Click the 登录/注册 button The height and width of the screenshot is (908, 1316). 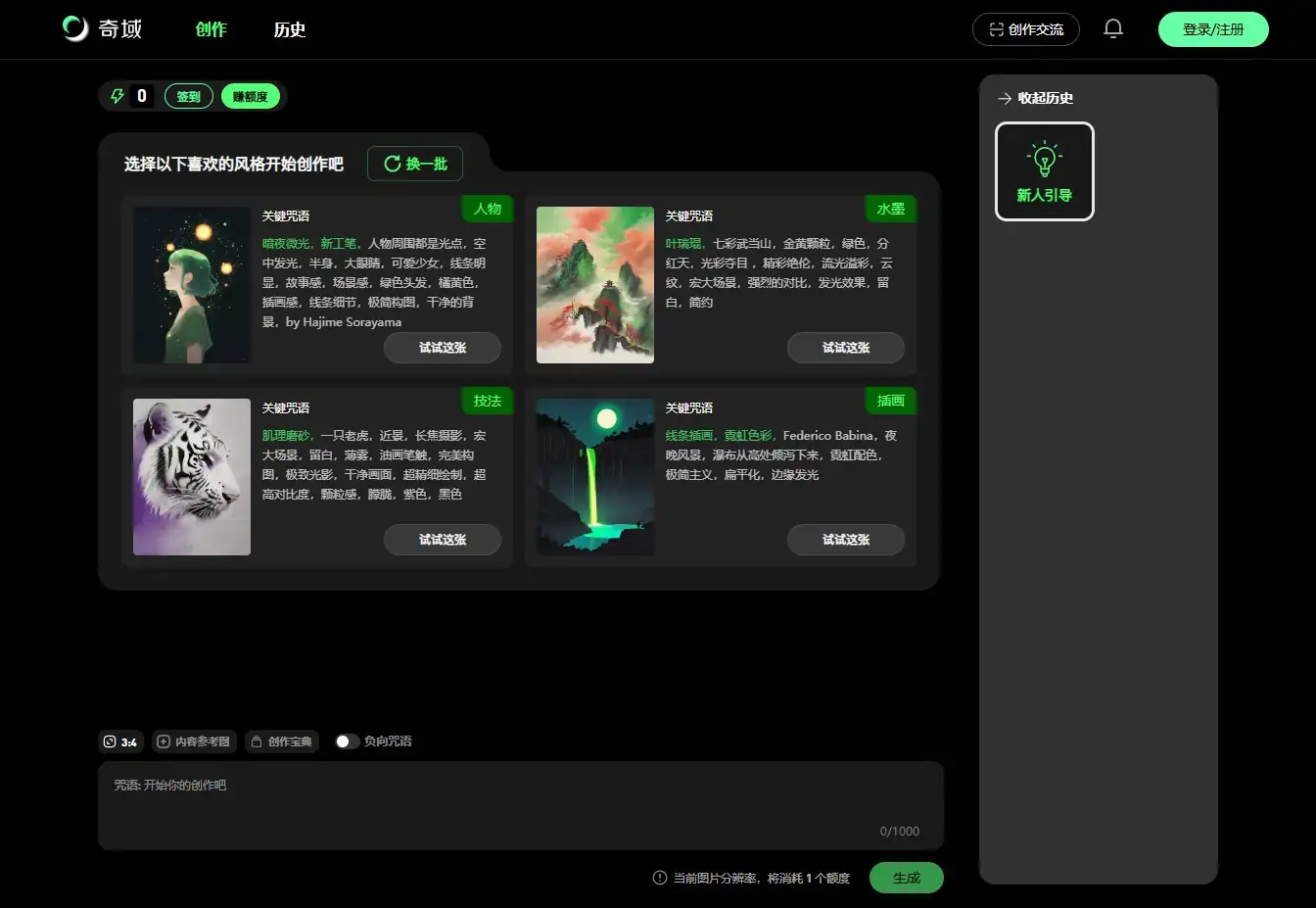point(1212,29)
